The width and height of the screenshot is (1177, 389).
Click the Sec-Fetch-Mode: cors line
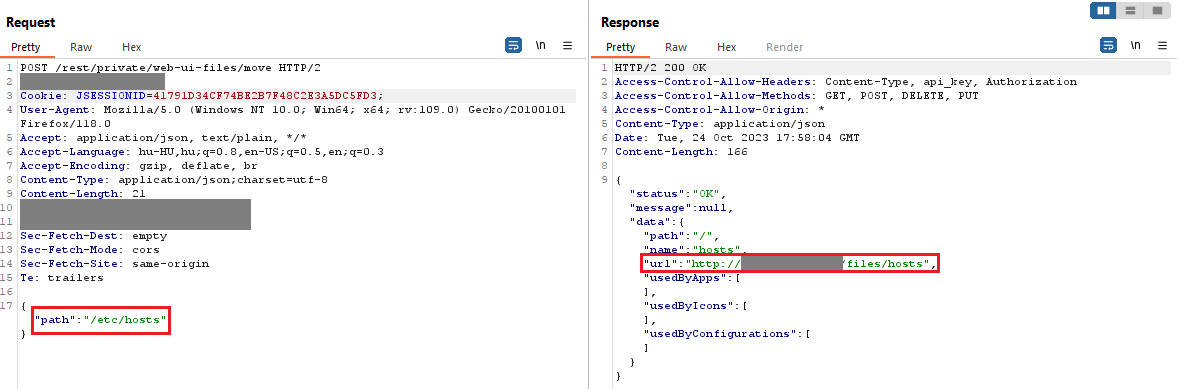[x=90, y=250]
